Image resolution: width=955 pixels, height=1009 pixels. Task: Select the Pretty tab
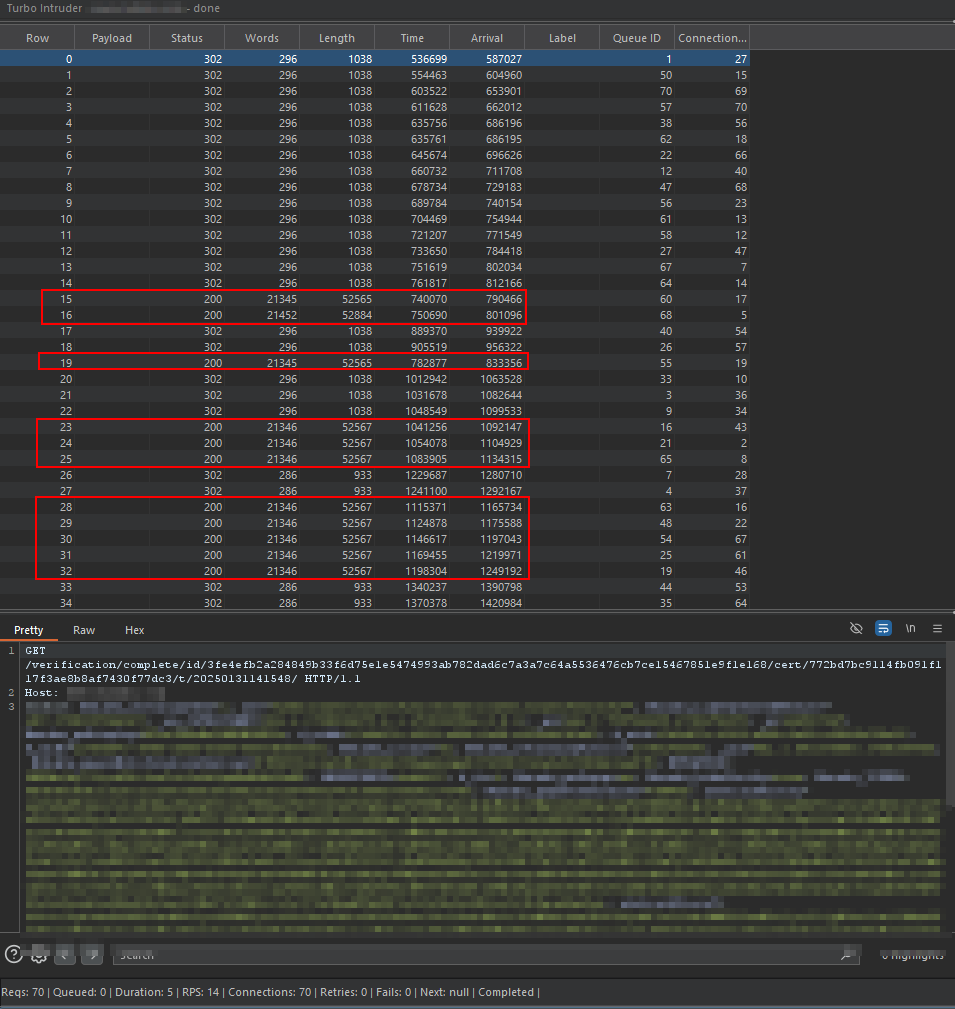pos(29,630)
